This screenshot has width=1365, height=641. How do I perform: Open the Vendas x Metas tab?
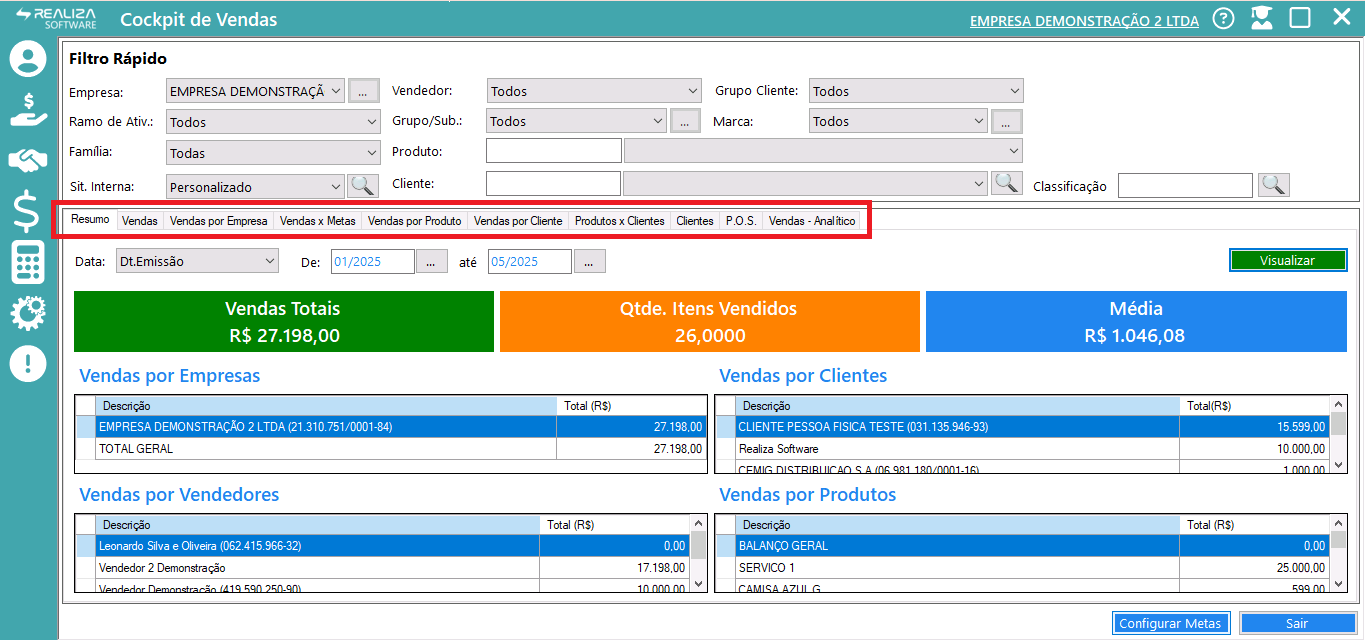click(318, 221)
